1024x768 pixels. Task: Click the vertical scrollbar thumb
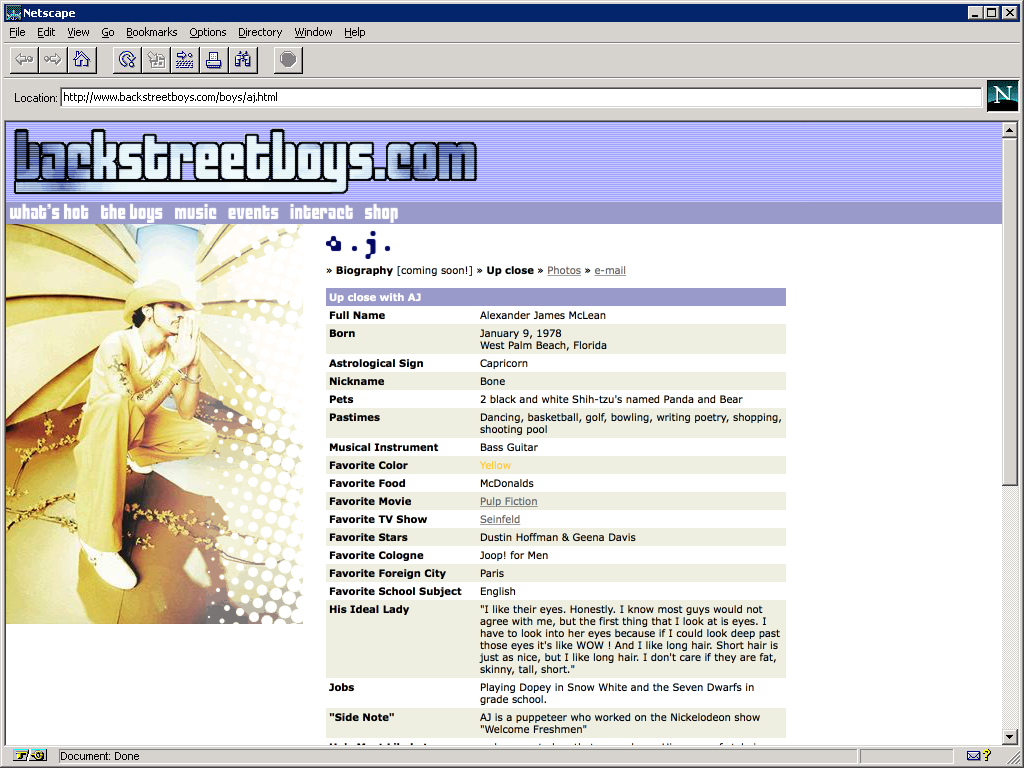(1010, 311)
